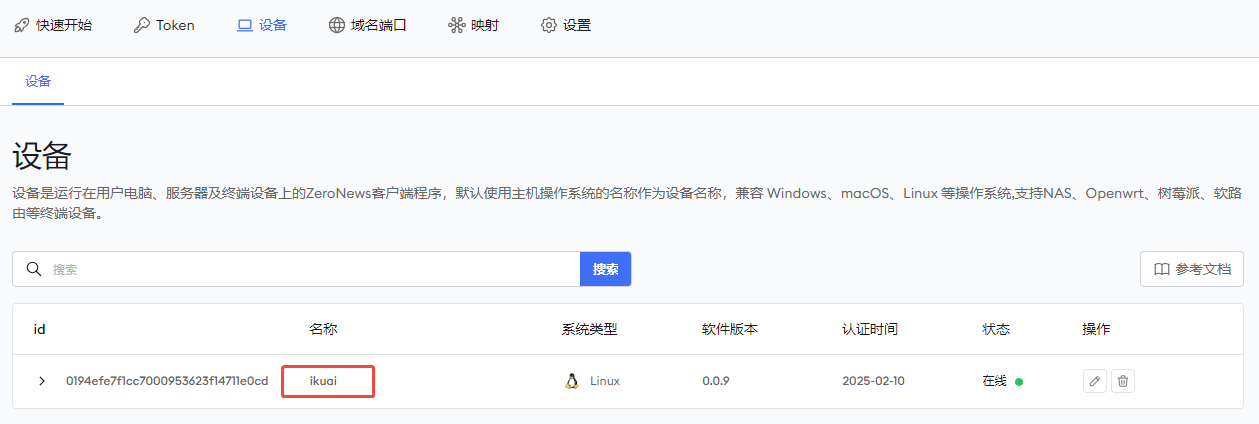Click the 名称 column header

point(323,329)
